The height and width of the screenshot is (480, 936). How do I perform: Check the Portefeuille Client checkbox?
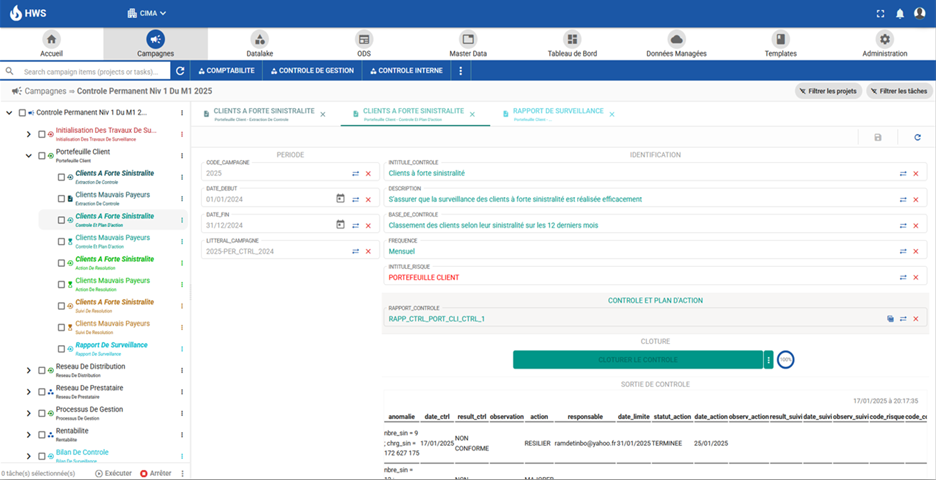coord(41,156)
